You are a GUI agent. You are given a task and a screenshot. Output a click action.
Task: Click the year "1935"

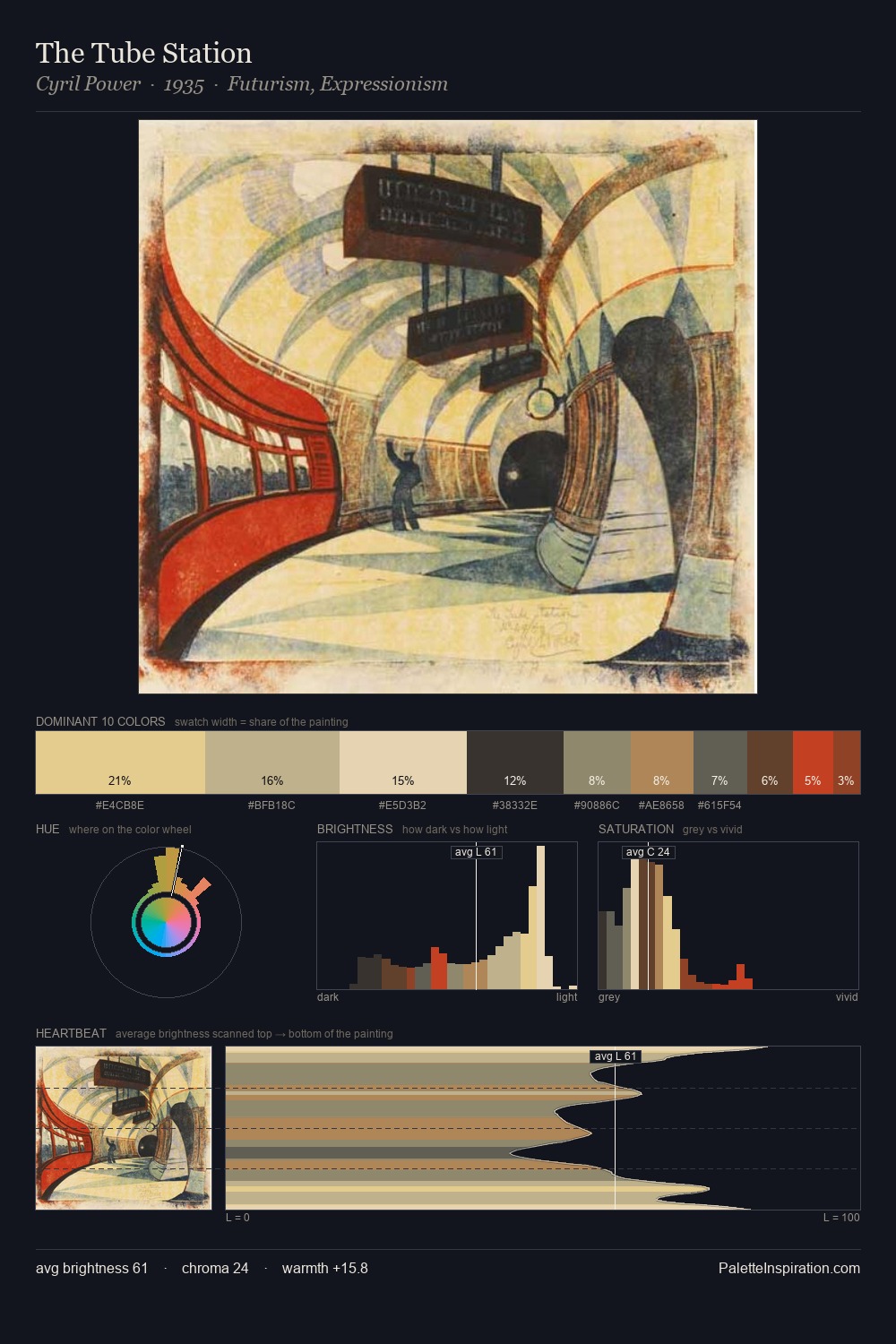click(184, 84)
